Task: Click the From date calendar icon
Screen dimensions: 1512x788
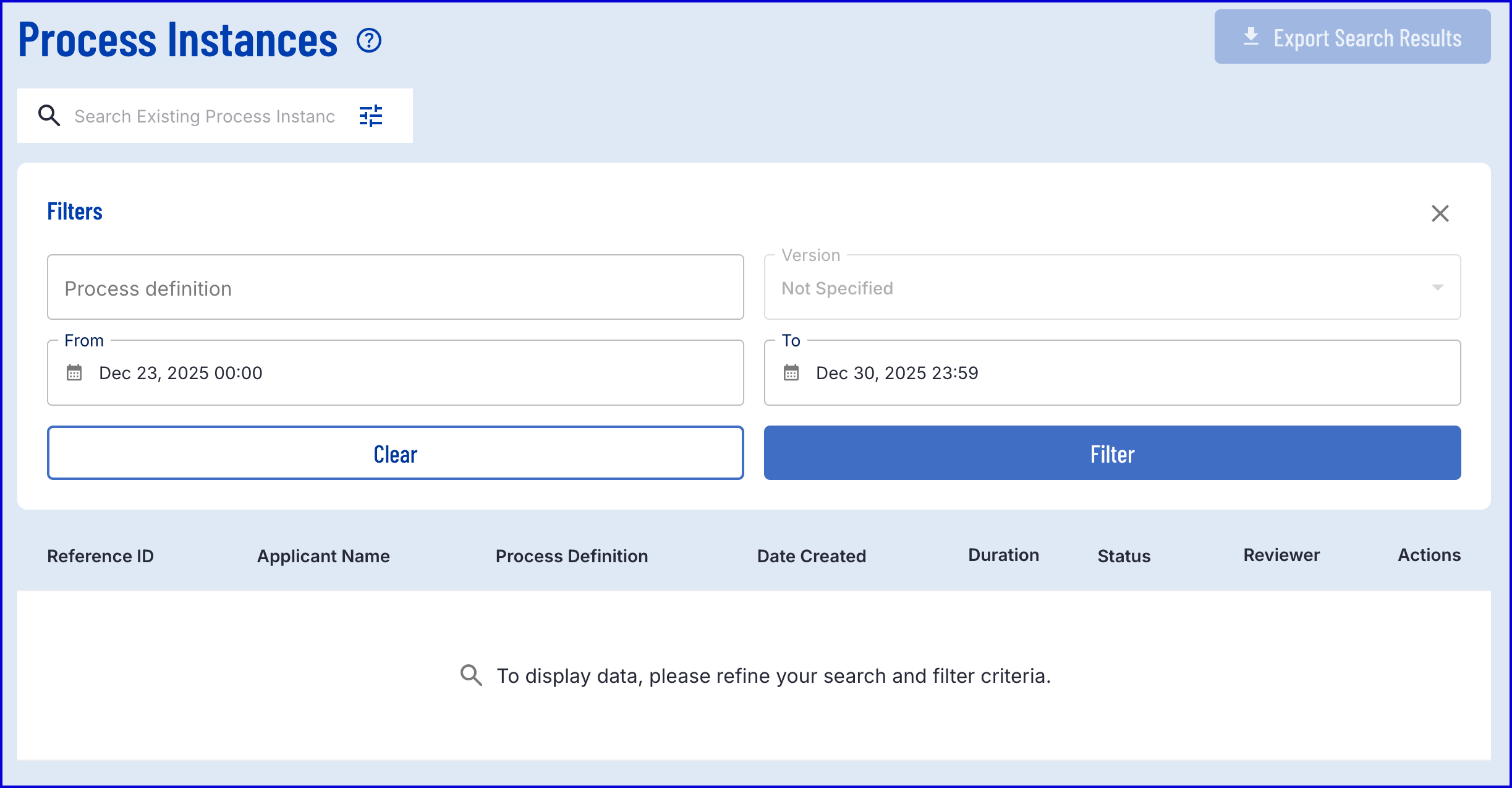Action: 74,373
